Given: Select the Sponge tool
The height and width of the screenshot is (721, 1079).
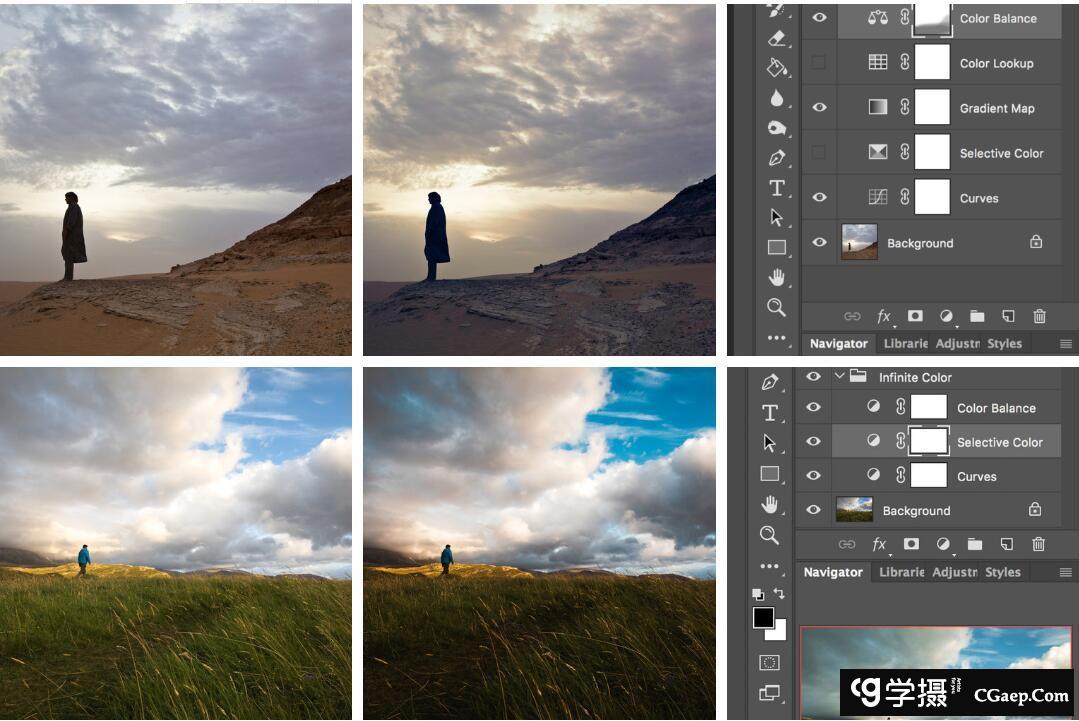Looking at the screenshot, I should point(777,128).
